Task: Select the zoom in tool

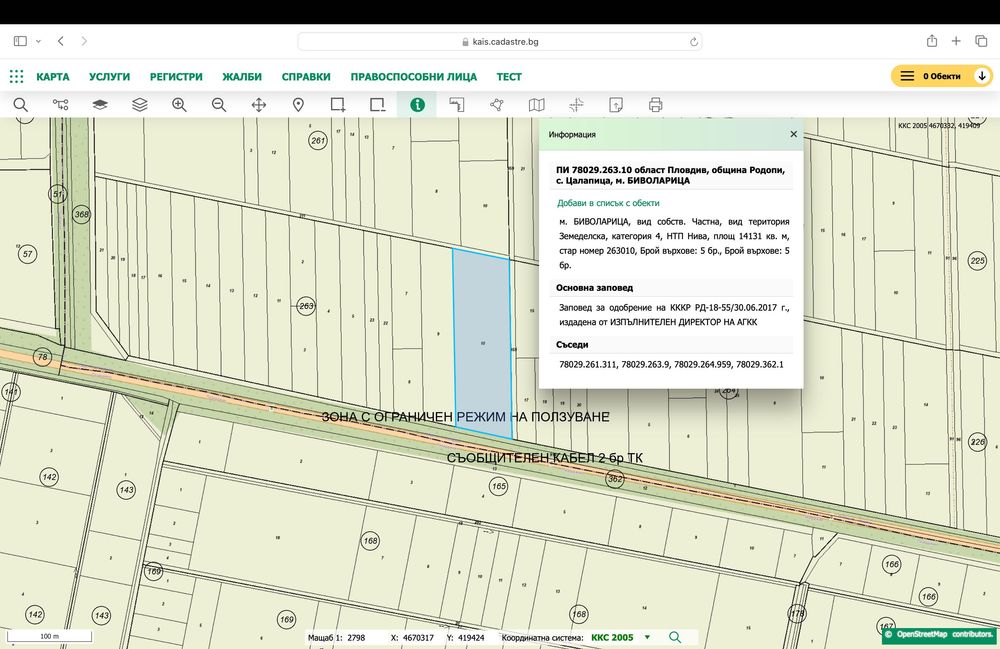Action: (179, 104)
